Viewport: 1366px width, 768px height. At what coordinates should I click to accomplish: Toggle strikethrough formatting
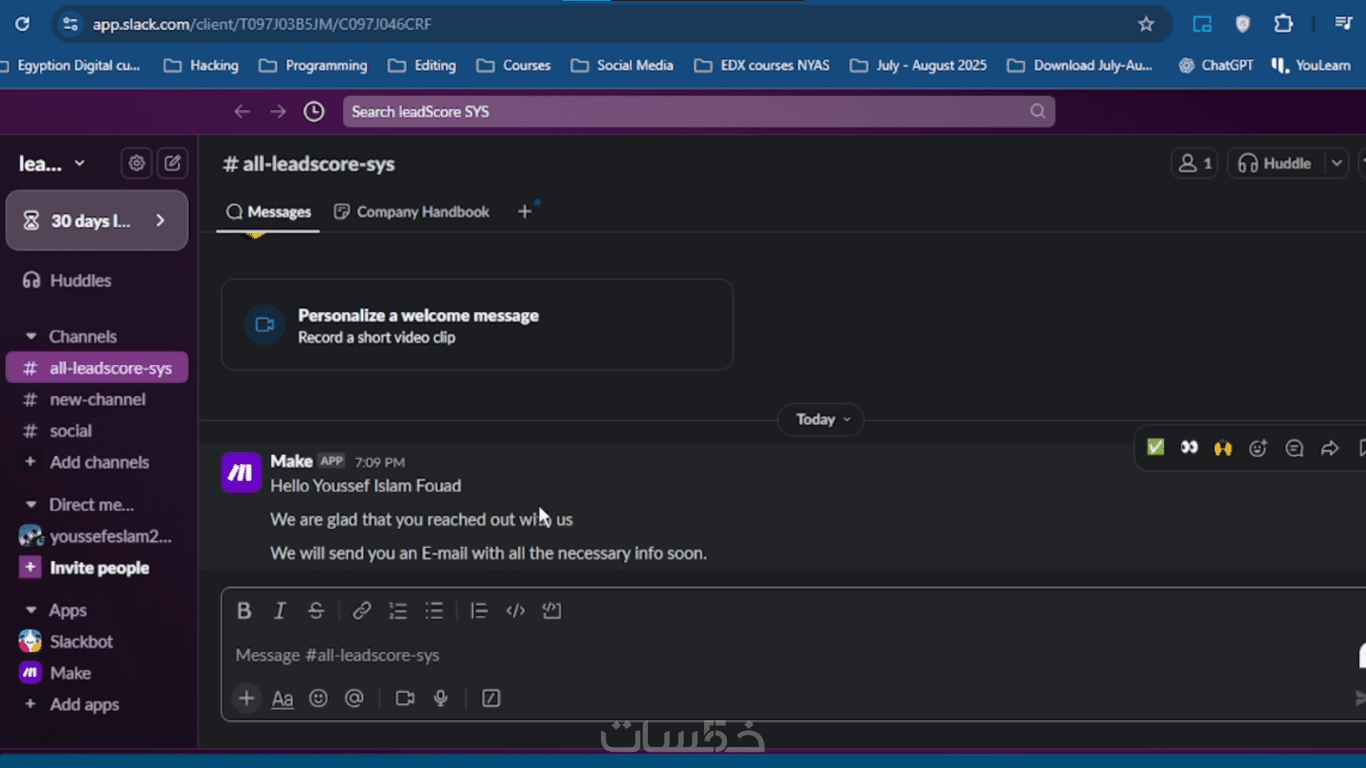[x=316, y=611]
